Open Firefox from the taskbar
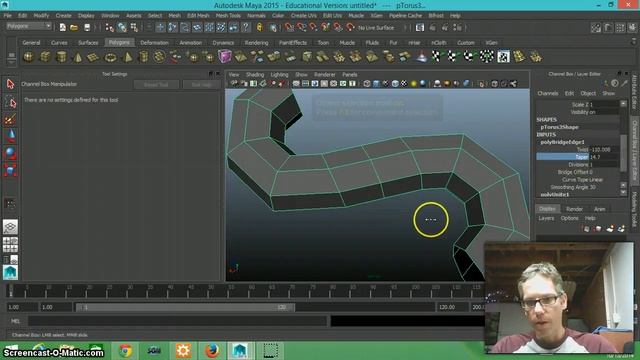Screen dimensions: 640x360 (x=211, y=351)
